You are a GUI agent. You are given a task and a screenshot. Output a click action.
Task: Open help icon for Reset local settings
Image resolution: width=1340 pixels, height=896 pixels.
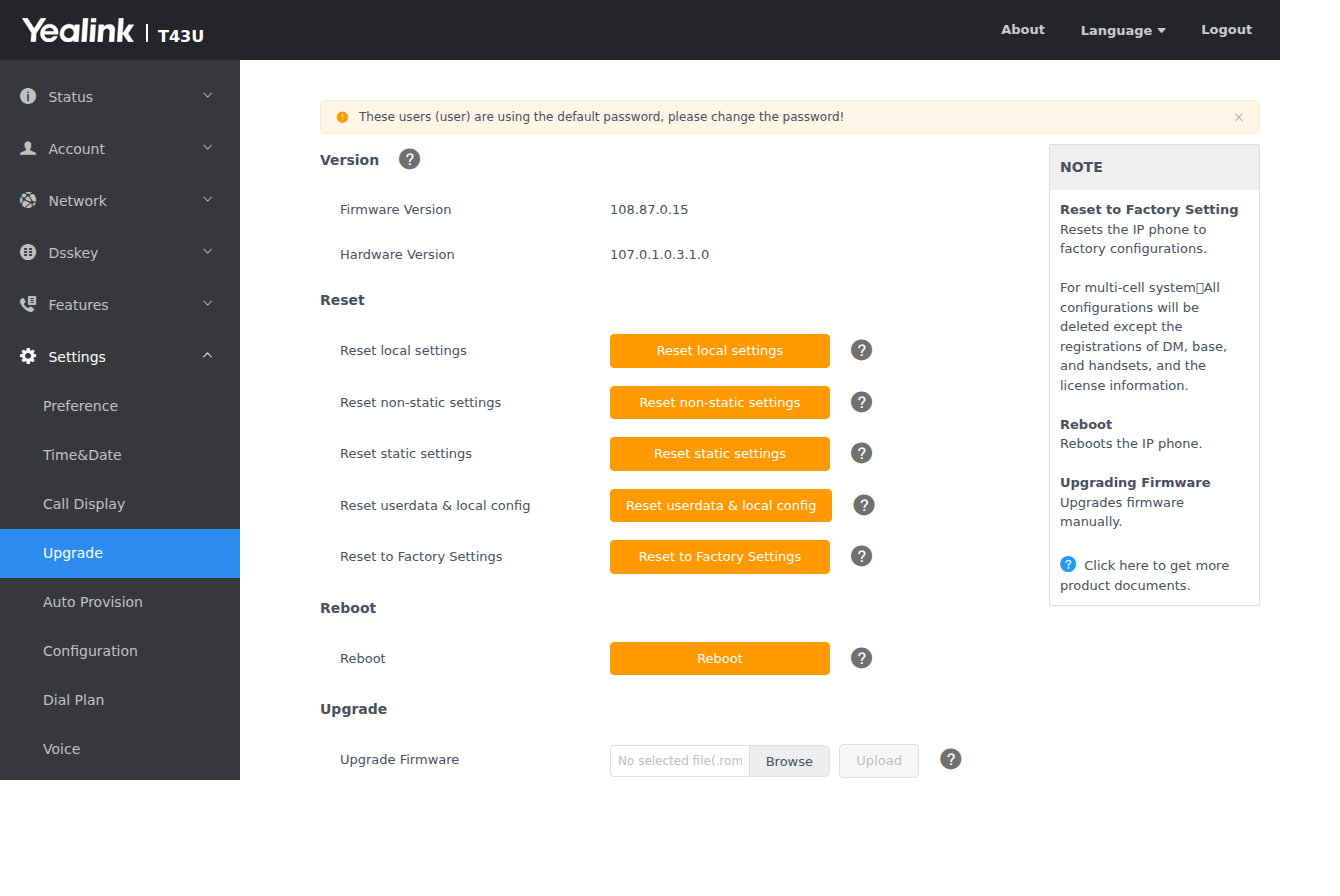tap(861, 350)
